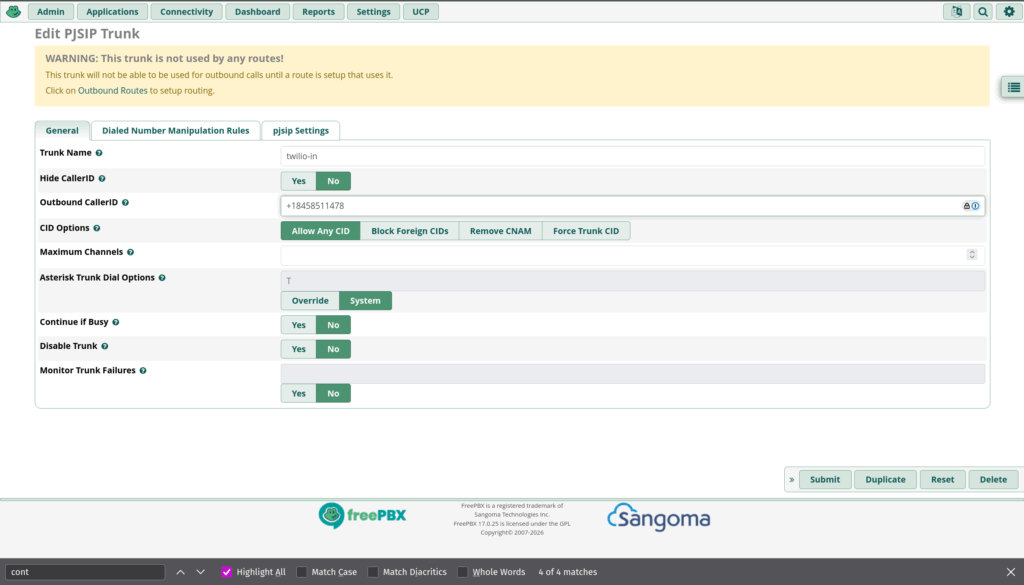Set Hide CallerID to Yes
This screenshot has width=1024, height=585.
click(298, 181)
